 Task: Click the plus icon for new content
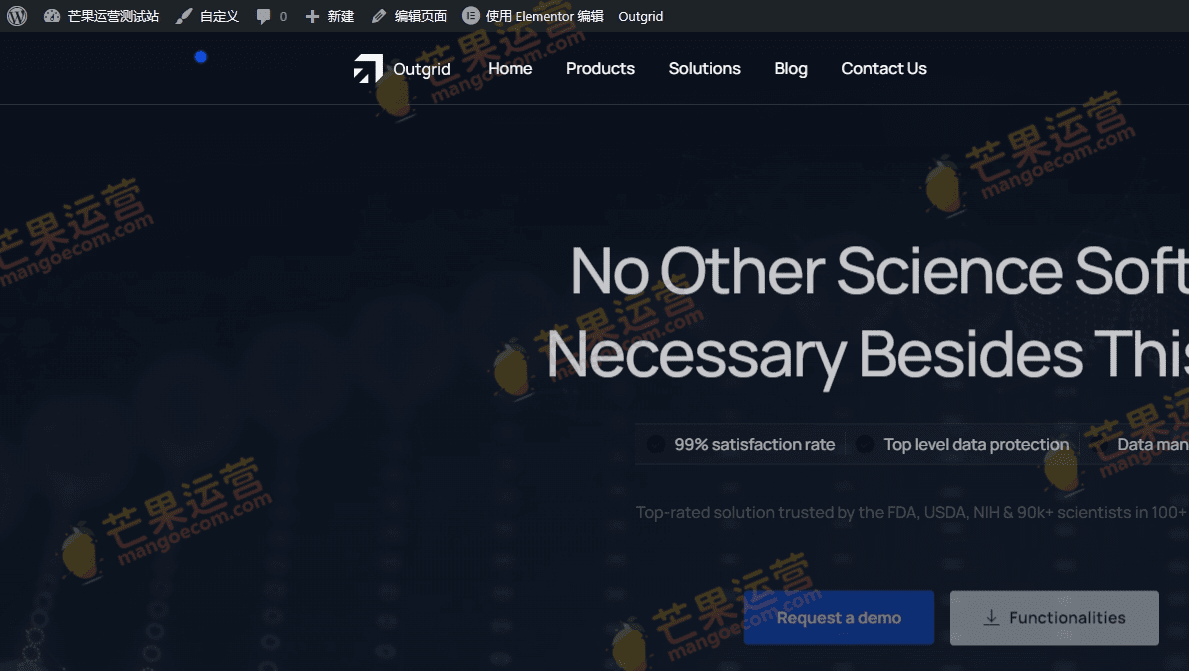click(312, 16)
